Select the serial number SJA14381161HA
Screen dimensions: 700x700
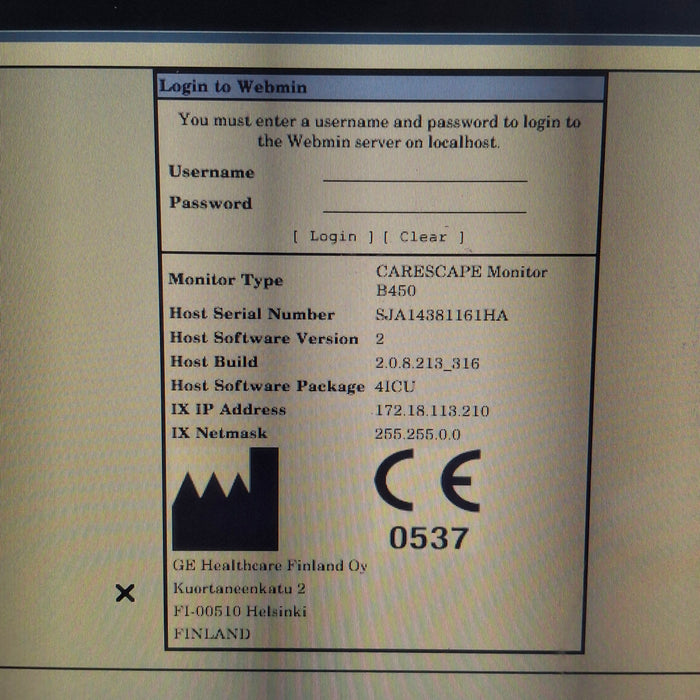(x=442, y=315)
